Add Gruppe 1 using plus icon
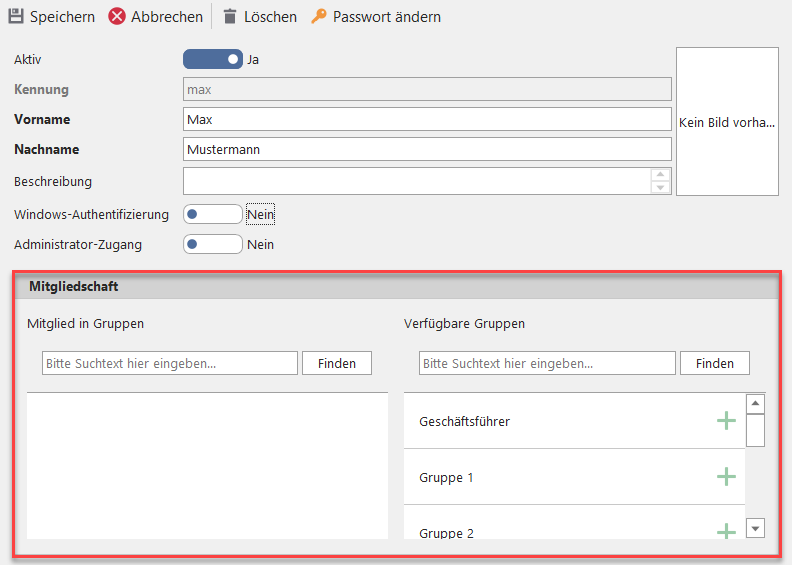Viewport: 792px width, 565px height. point(727,477)
